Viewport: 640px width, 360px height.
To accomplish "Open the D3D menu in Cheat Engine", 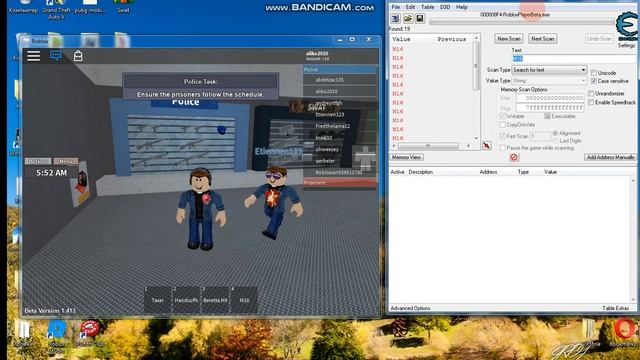I will click(445, 7).
